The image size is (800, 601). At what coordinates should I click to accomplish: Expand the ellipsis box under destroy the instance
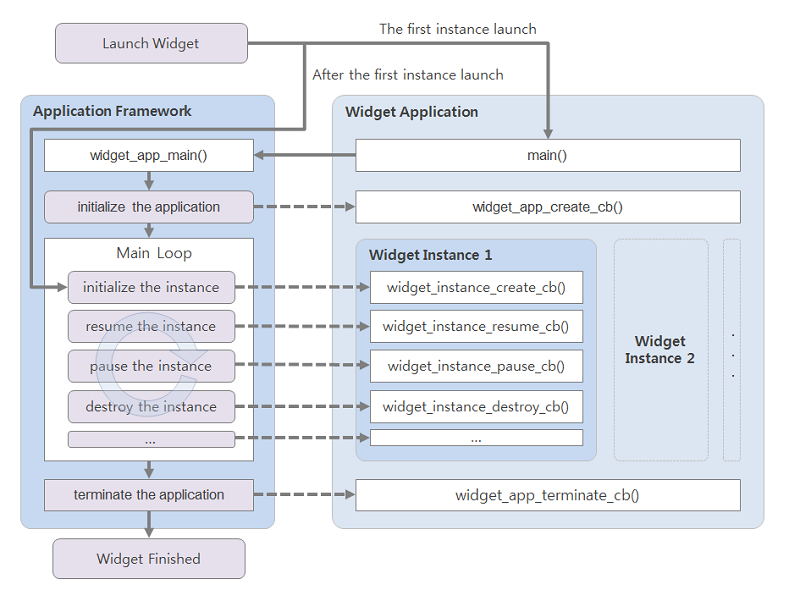coord(150,438)
